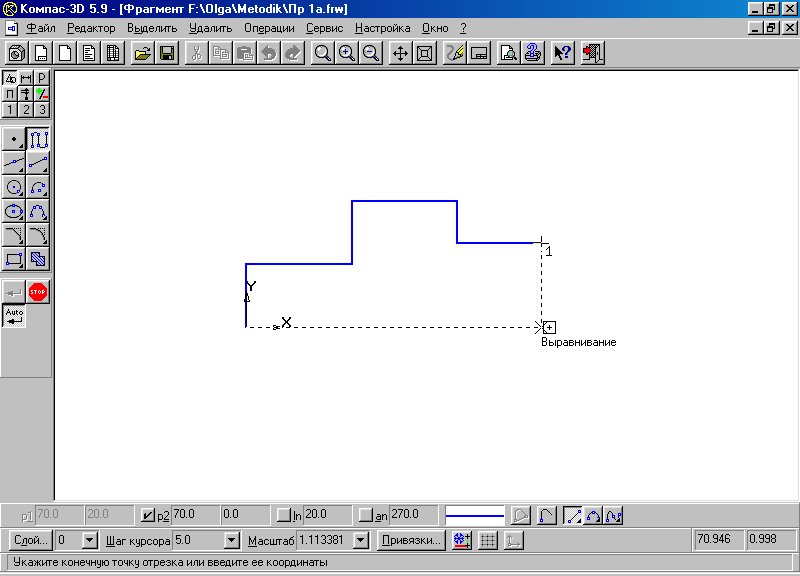The width and height of the screenshot is (800, 576).
Task: Open the scale (Масштаб) dropdown
Action: pos(361,540)
